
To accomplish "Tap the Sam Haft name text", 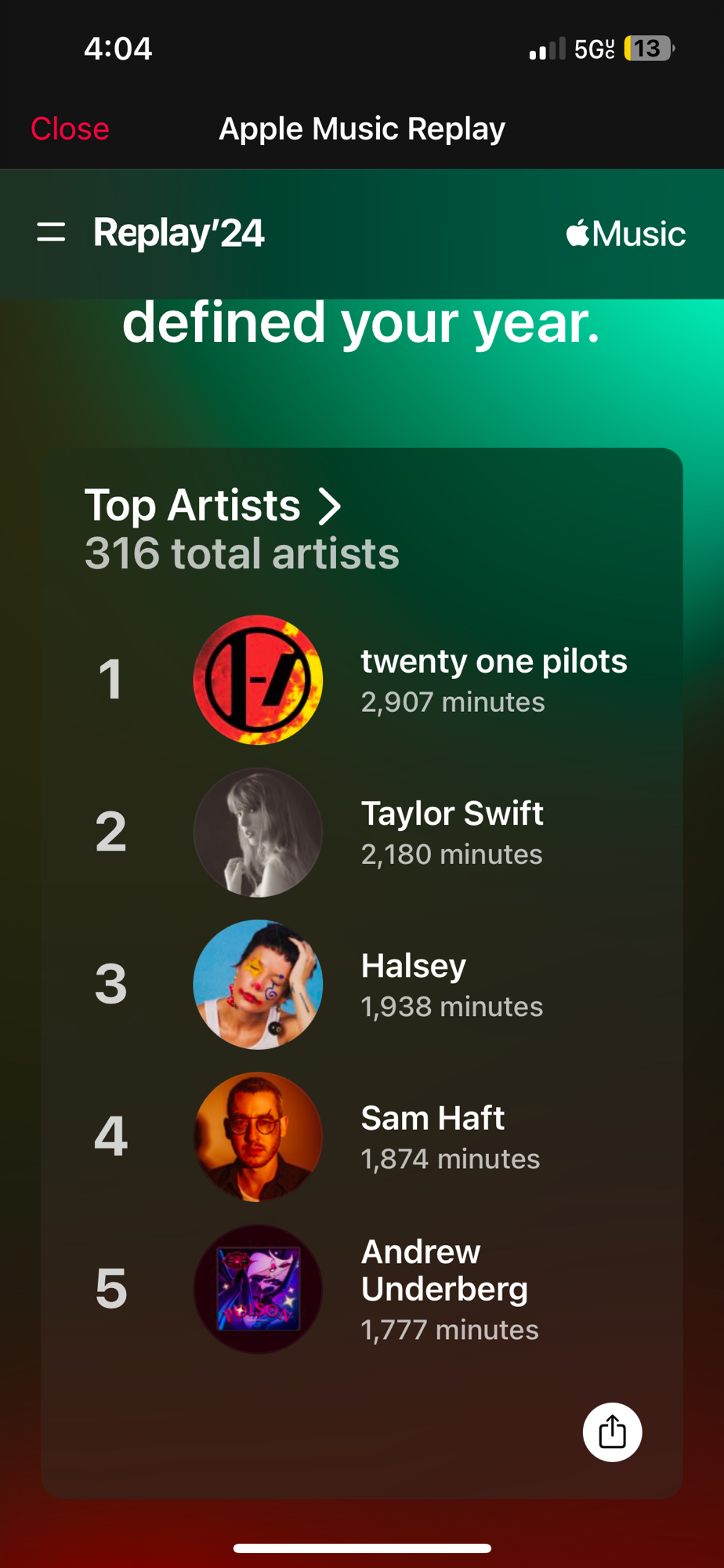I will point(433,1118).
